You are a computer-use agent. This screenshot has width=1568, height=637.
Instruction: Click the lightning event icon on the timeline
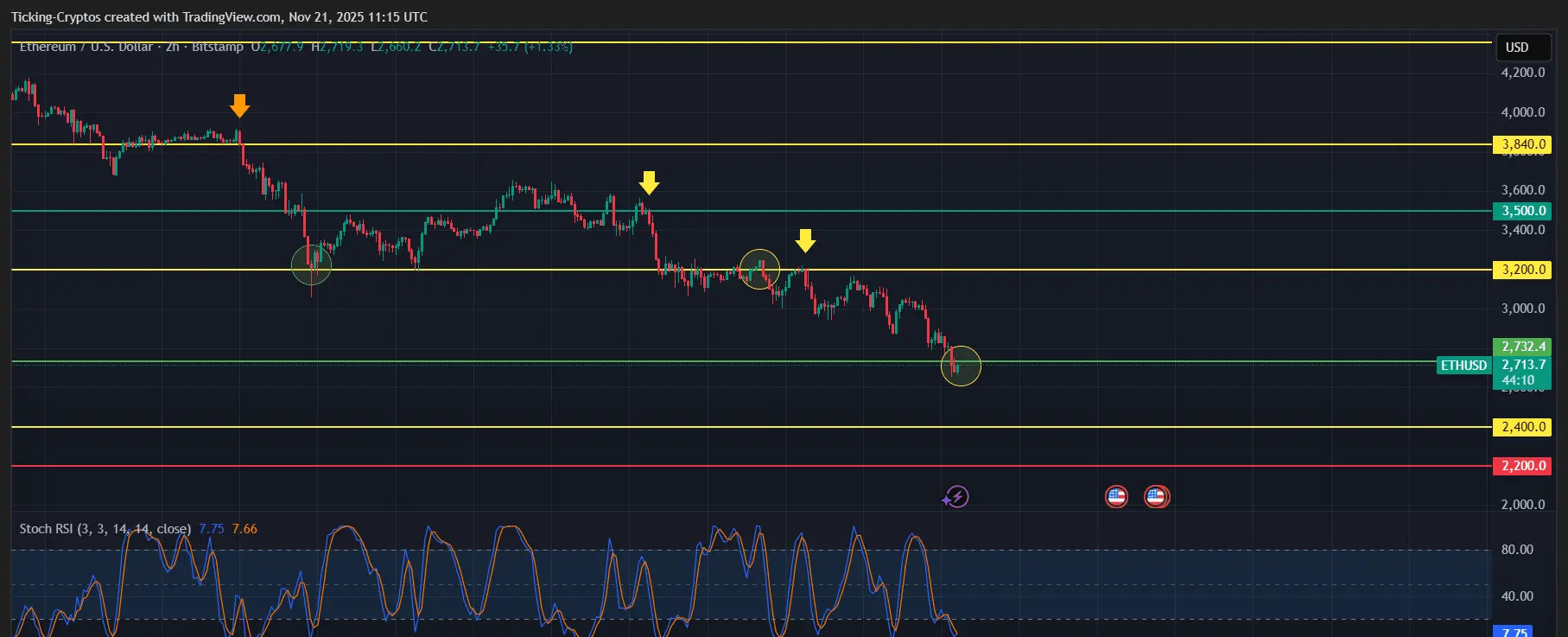(x=955, y=497)
